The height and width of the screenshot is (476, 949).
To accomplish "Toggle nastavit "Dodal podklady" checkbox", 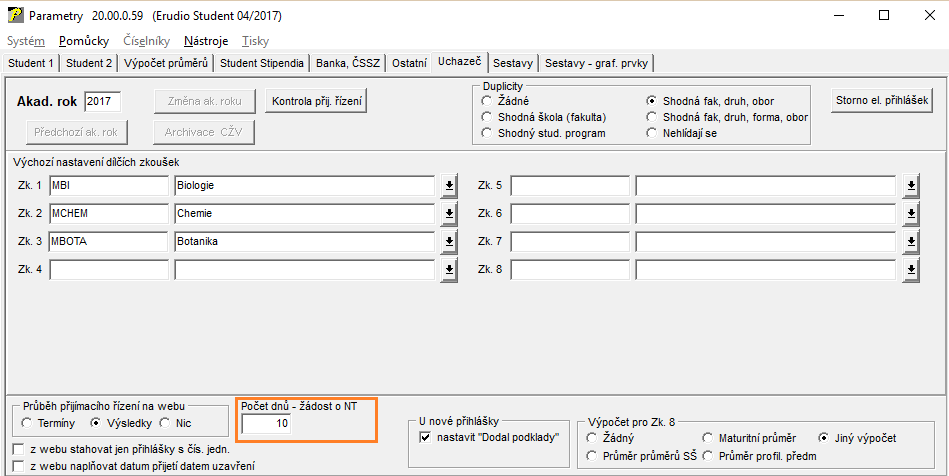I will click(425, 437).
